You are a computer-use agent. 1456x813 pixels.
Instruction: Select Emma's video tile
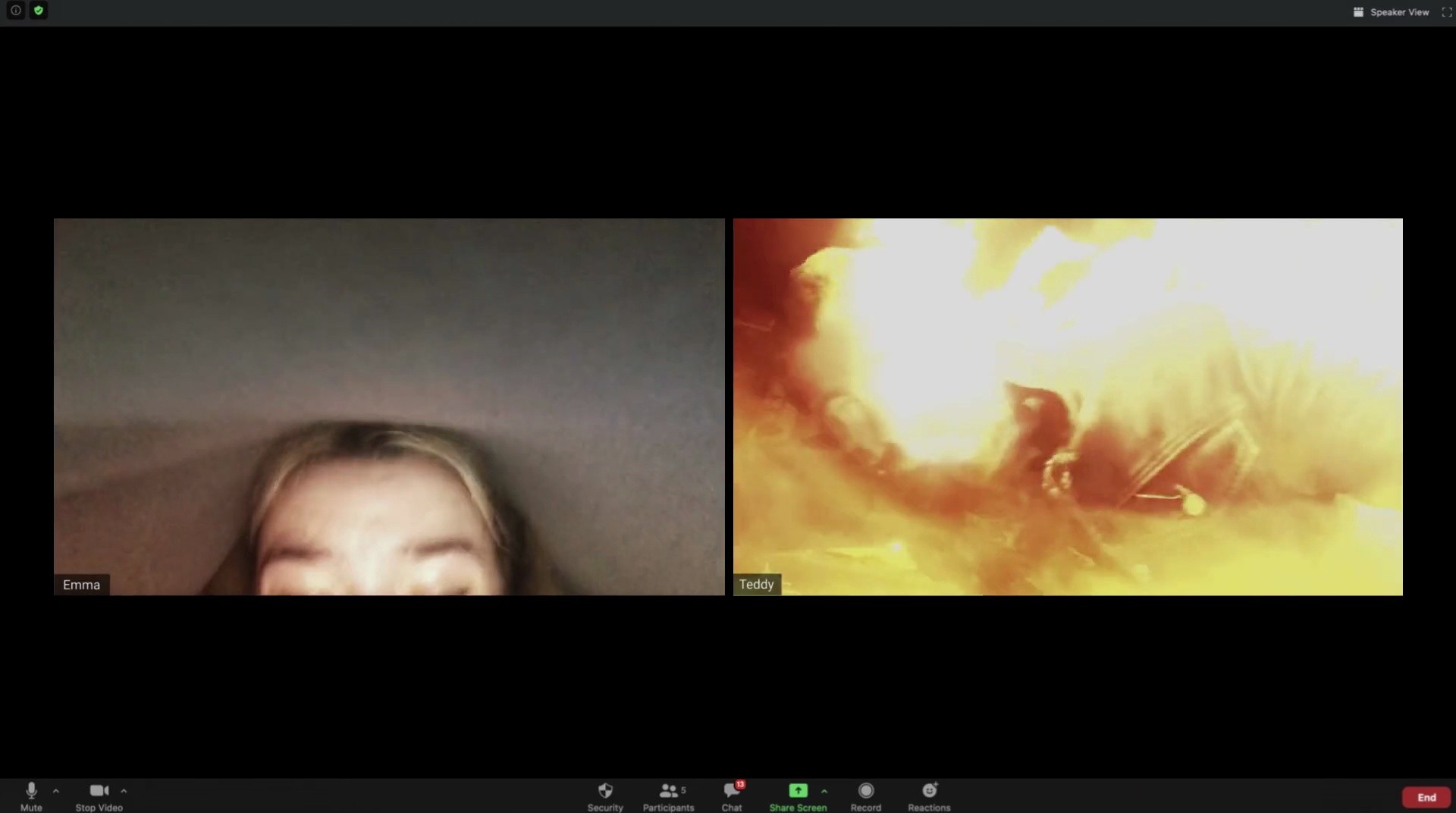389,406
